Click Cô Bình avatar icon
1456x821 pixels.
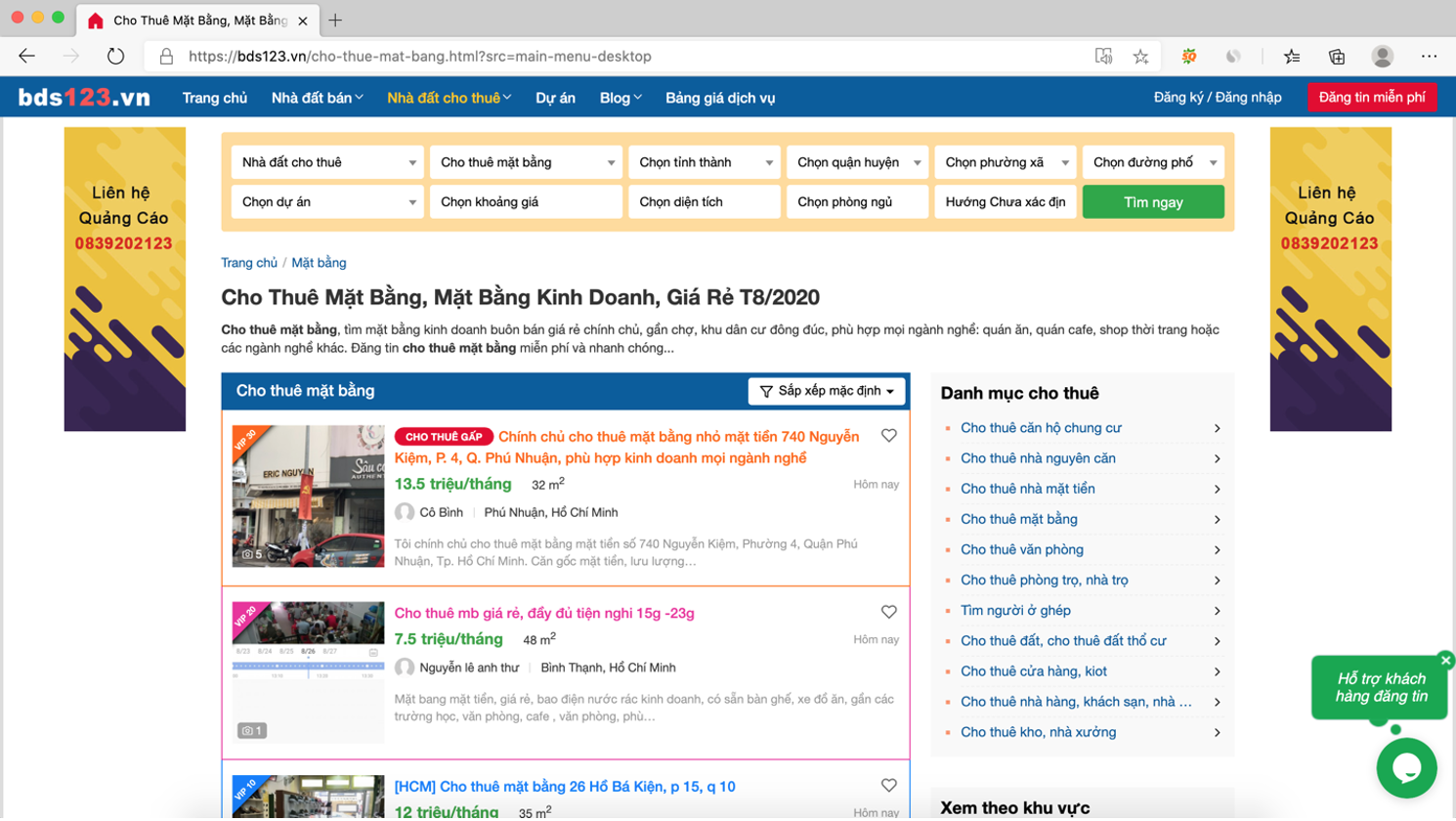(x=405, y=512)
